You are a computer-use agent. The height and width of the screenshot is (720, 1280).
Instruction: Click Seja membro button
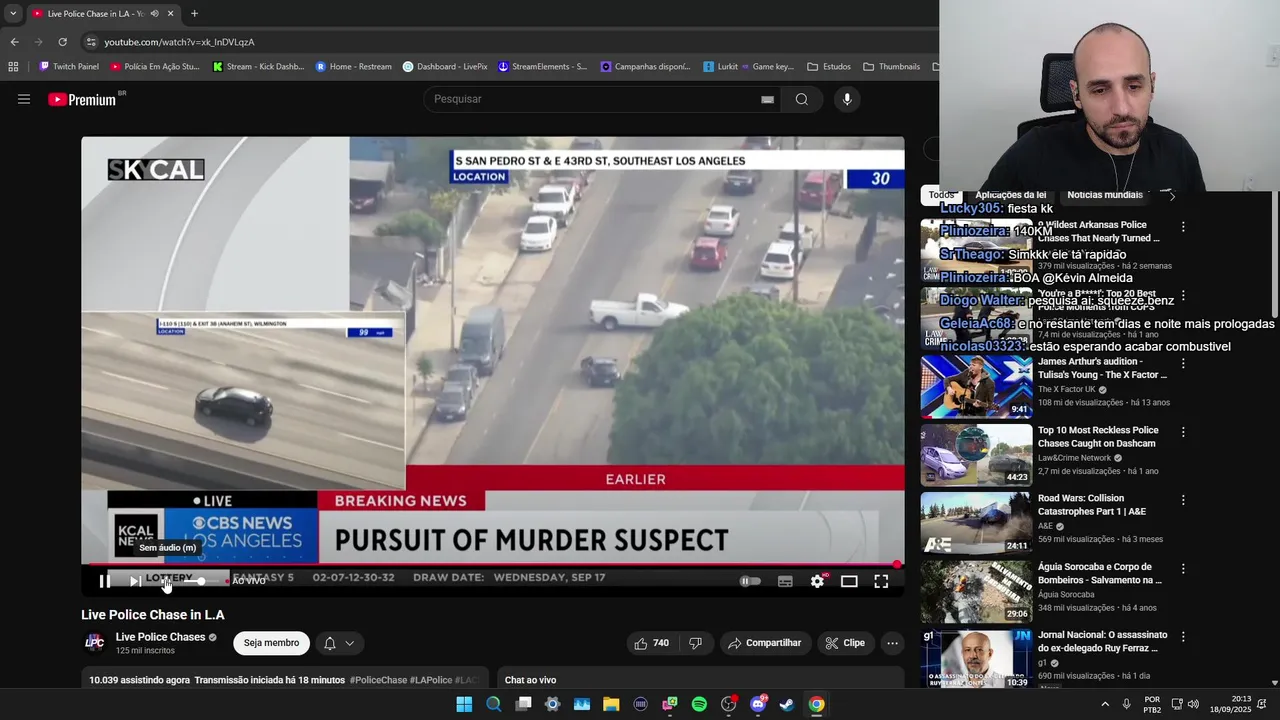click(271, 643)
